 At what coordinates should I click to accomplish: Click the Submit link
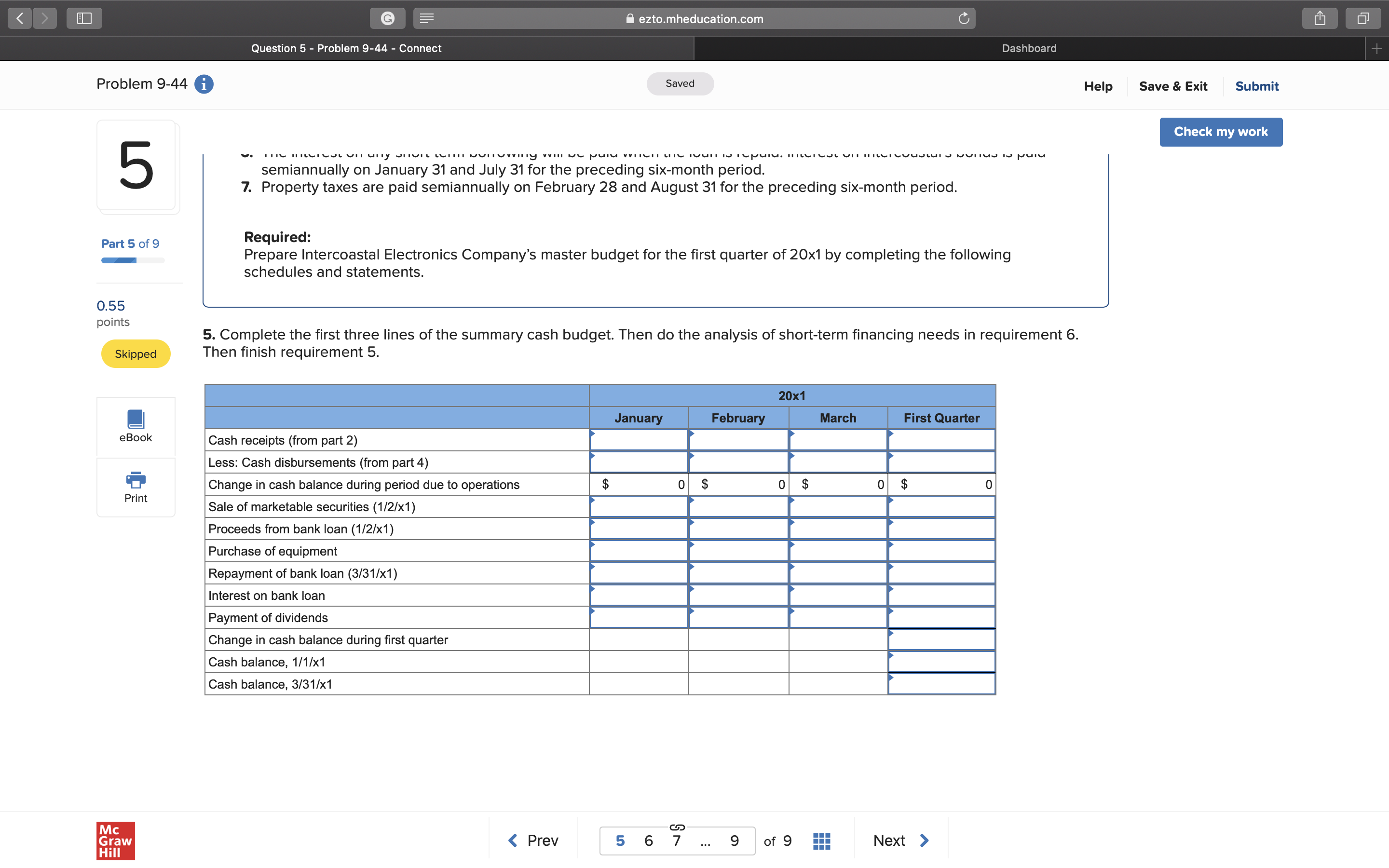point(1256,86)
